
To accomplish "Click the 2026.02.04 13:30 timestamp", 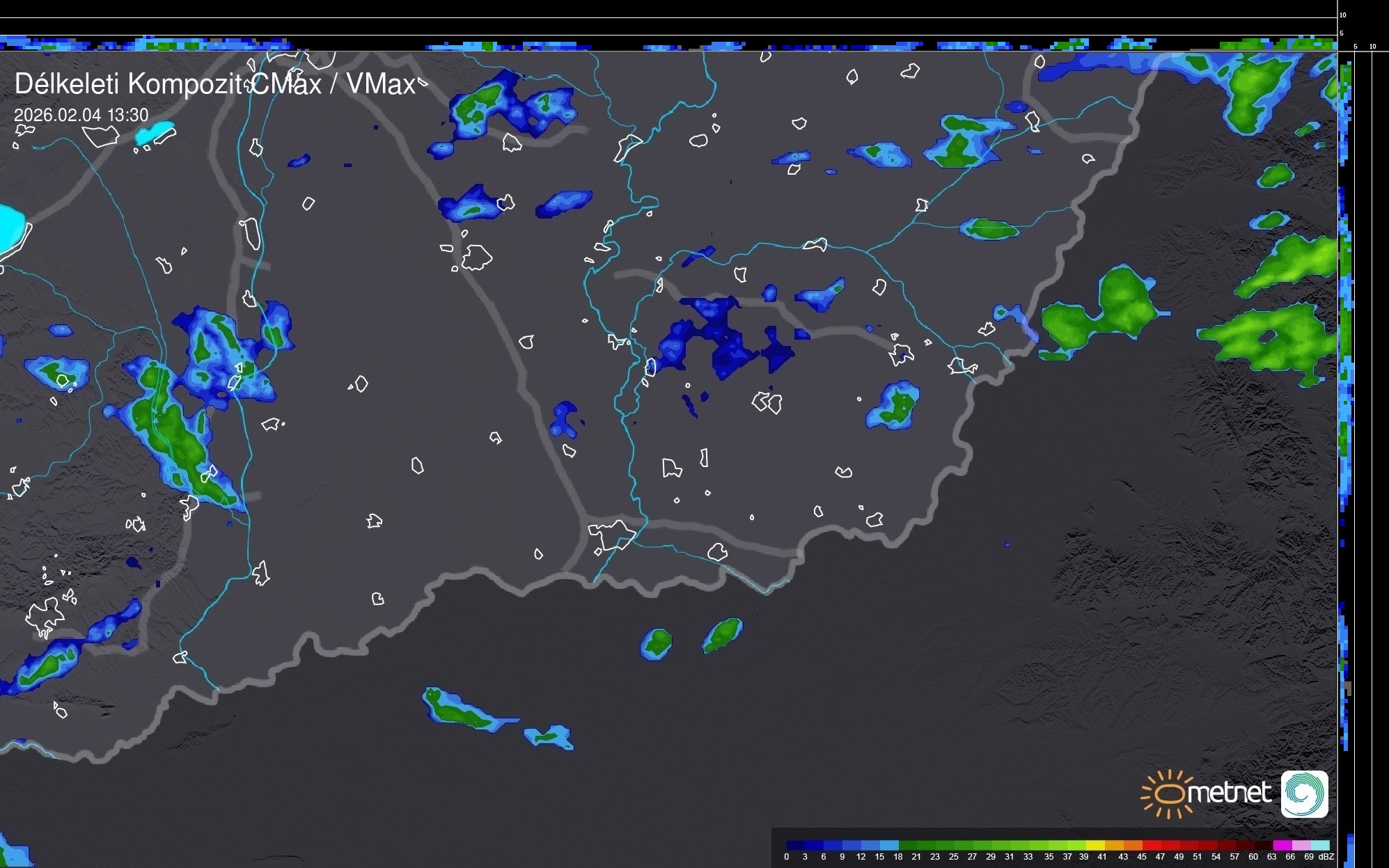I will (x=81, y=115).
